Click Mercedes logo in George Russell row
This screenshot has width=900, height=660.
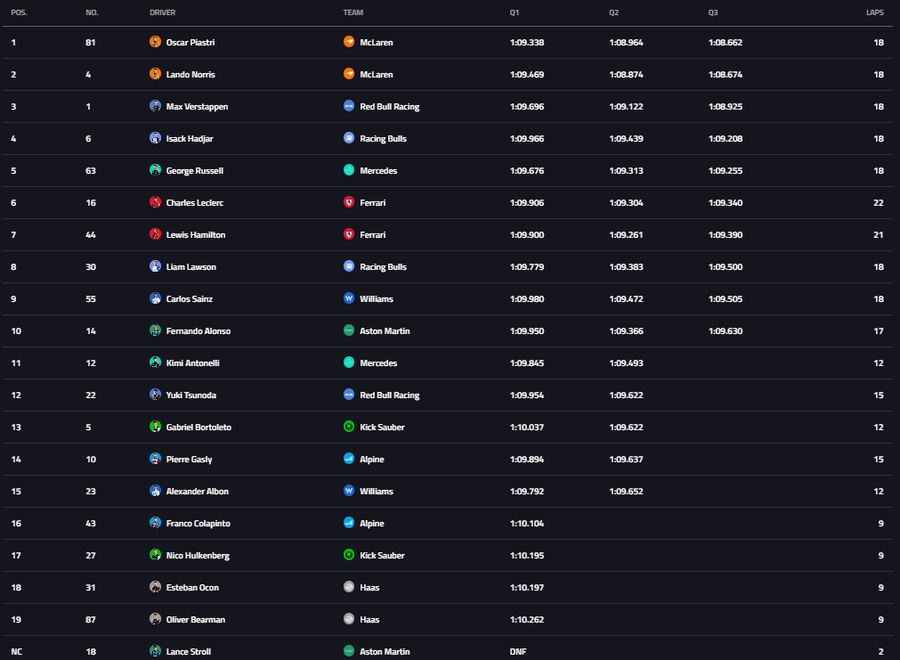[349, 170]
